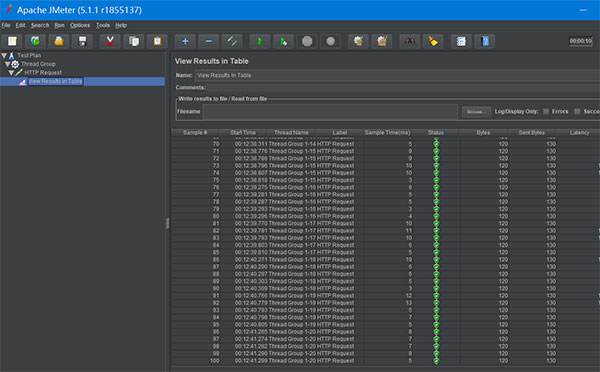
Task: Collapse the Thread Group tree arrow
Action: pyautogui.click(x=7, y=64)
